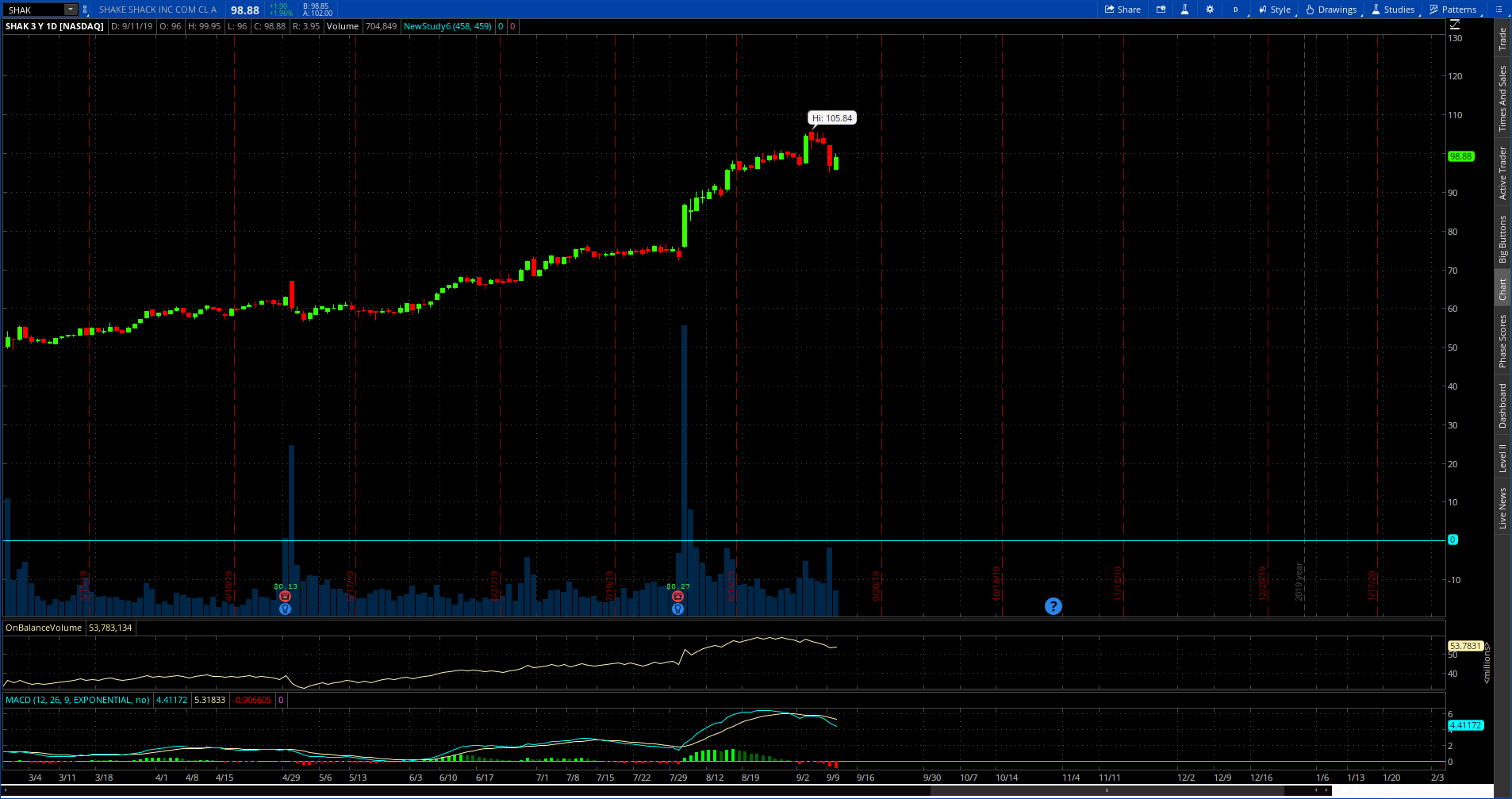Viewport: 1512px width, 799px height.
Task: Click the Hi: 105.84 price bubble
Action: coord(832,118)
